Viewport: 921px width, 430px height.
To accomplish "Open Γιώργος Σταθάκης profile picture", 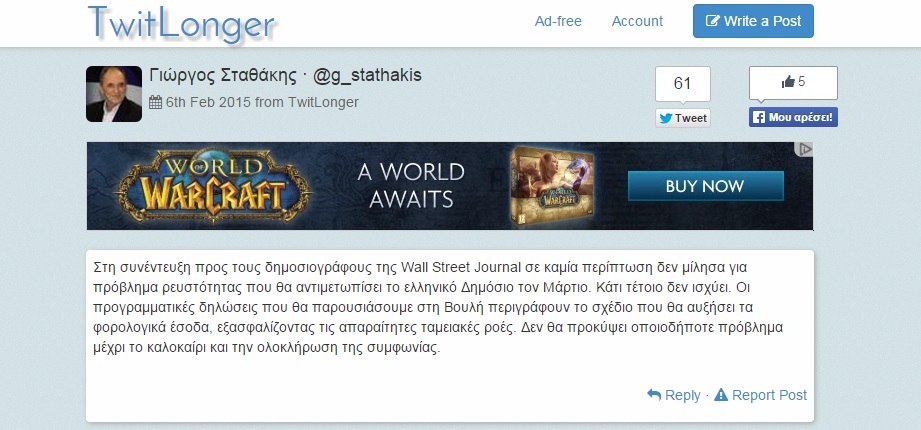I will click(x=114, y=94).
